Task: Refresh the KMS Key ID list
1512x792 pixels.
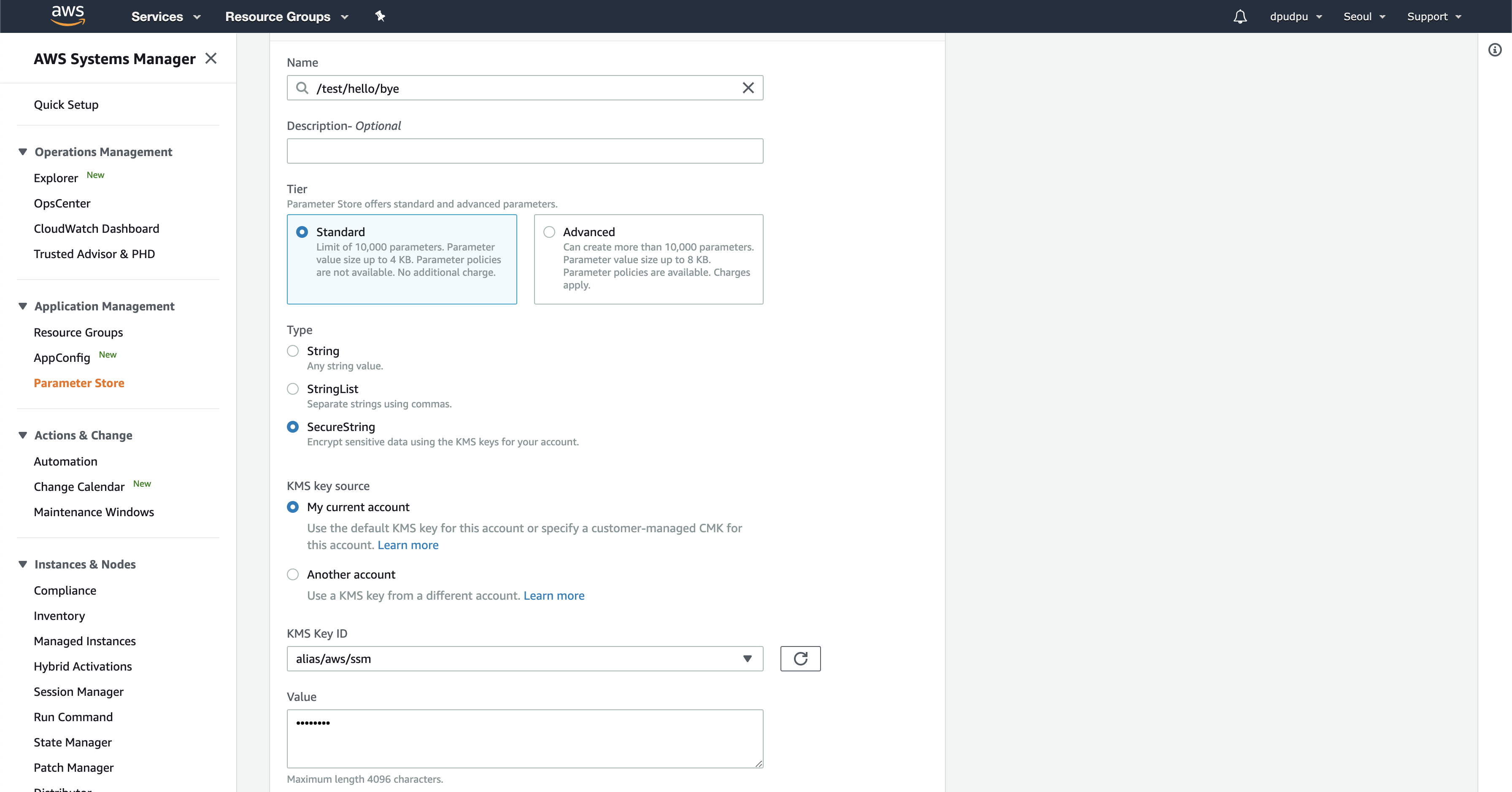Action: [800, 658]
